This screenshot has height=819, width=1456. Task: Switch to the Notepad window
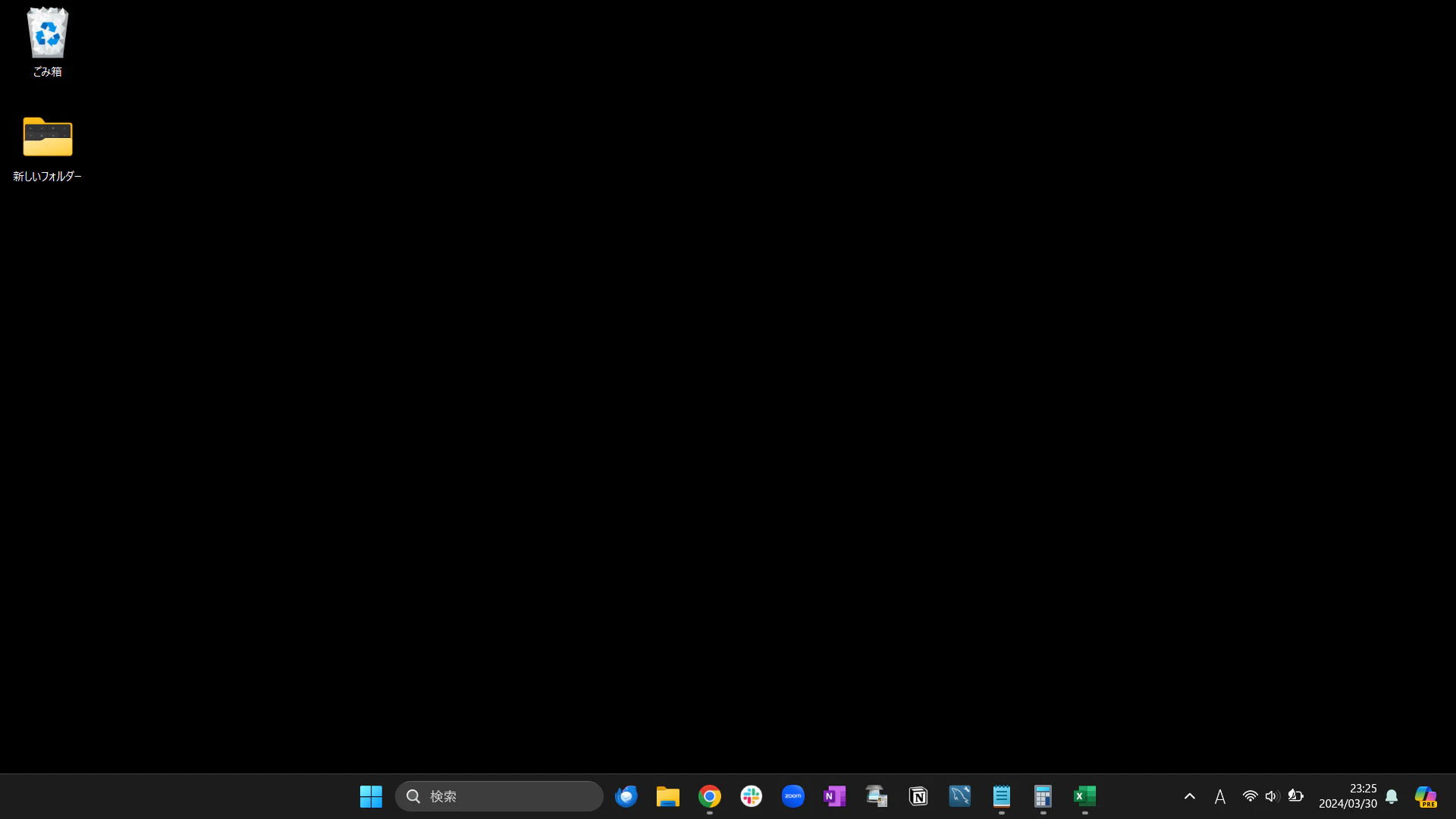(x=1002, y=796)
